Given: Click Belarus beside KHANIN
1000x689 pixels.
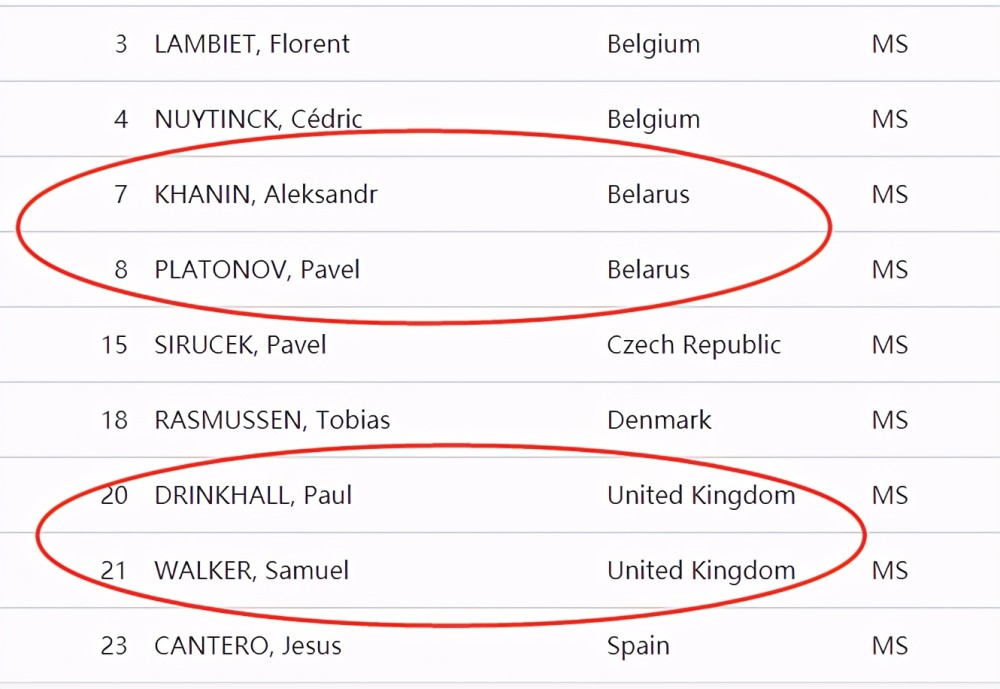Looking at the screenshot, I should [x=649, y=195].
